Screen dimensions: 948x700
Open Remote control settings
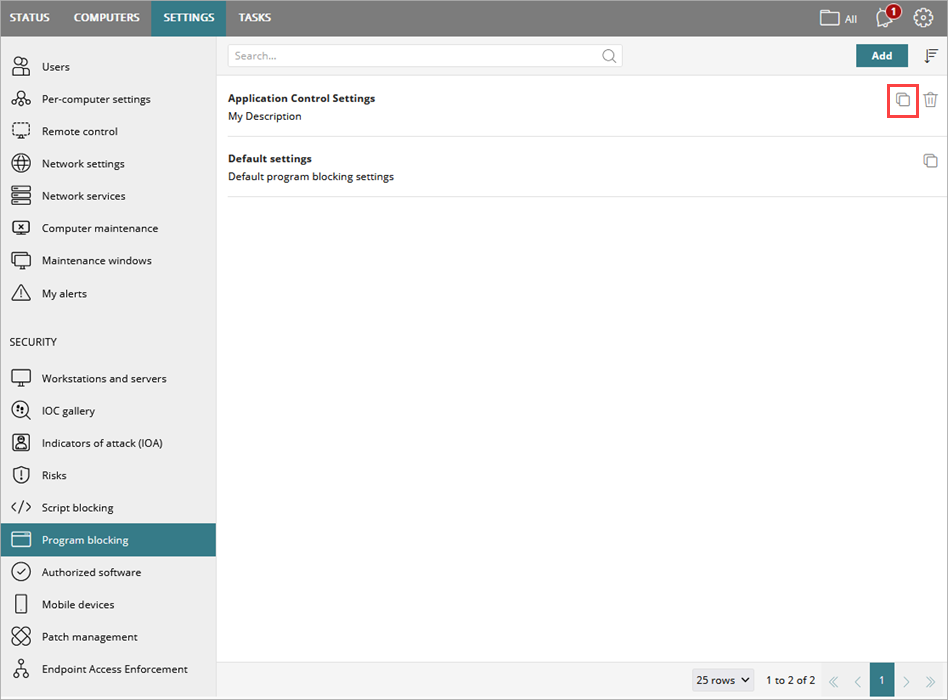pos(21,131)
